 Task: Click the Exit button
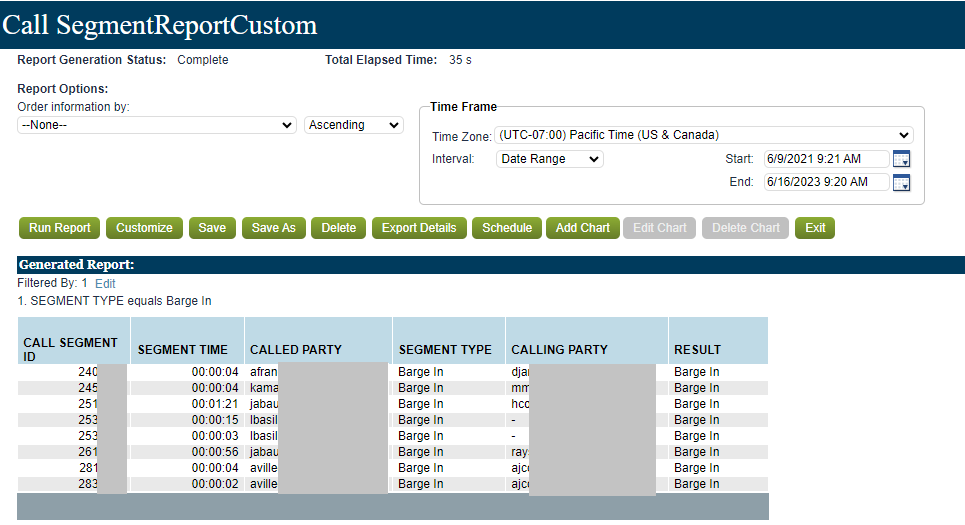coord(815,228)
